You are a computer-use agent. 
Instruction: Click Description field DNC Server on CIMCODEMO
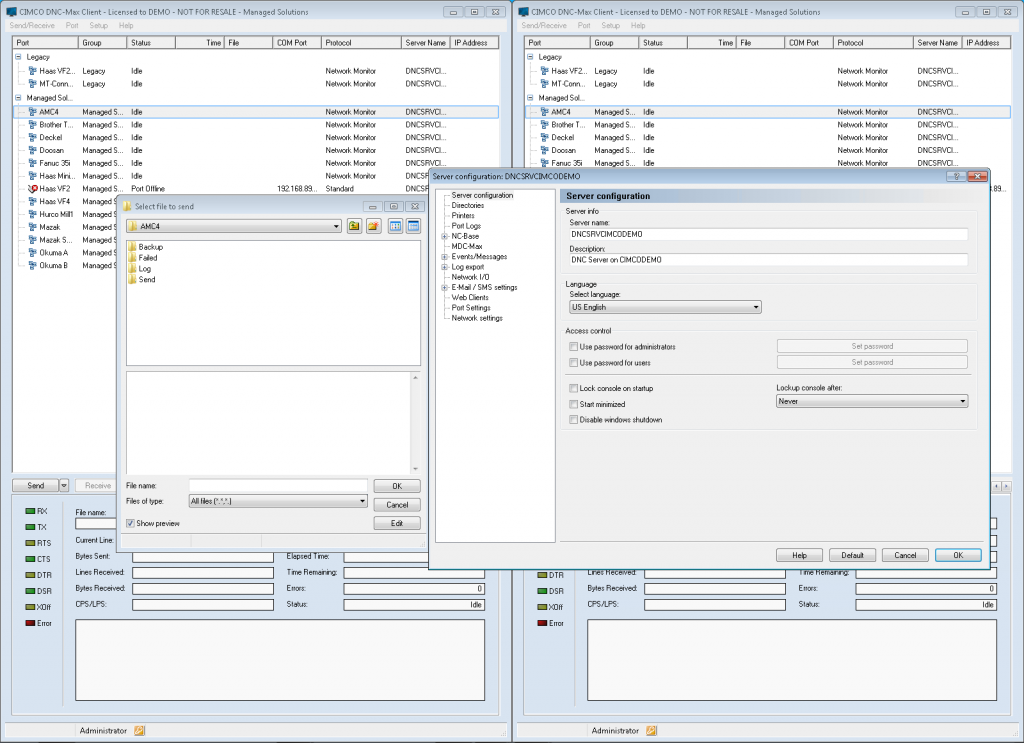pos(769,259)
